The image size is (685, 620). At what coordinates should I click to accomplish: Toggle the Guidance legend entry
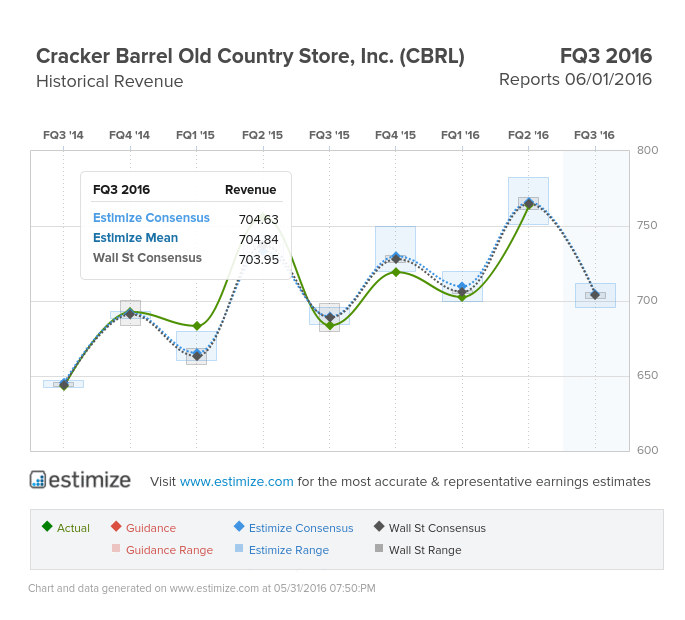143,527
